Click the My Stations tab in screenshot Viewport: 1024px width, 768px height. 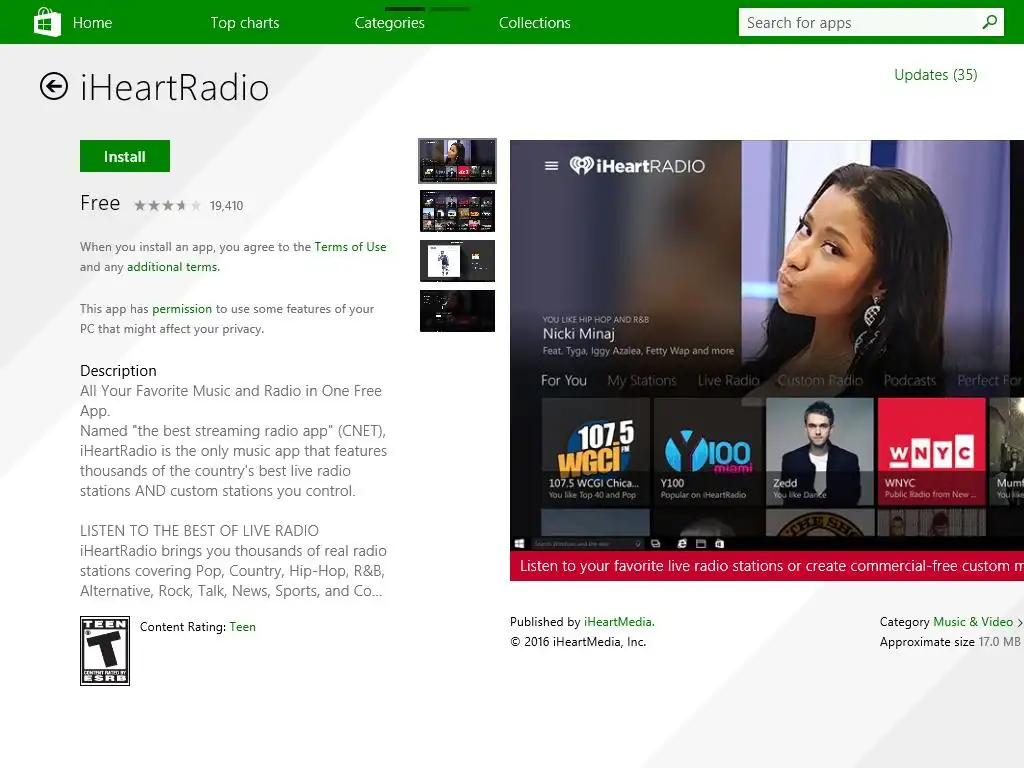tap(642, 380)
